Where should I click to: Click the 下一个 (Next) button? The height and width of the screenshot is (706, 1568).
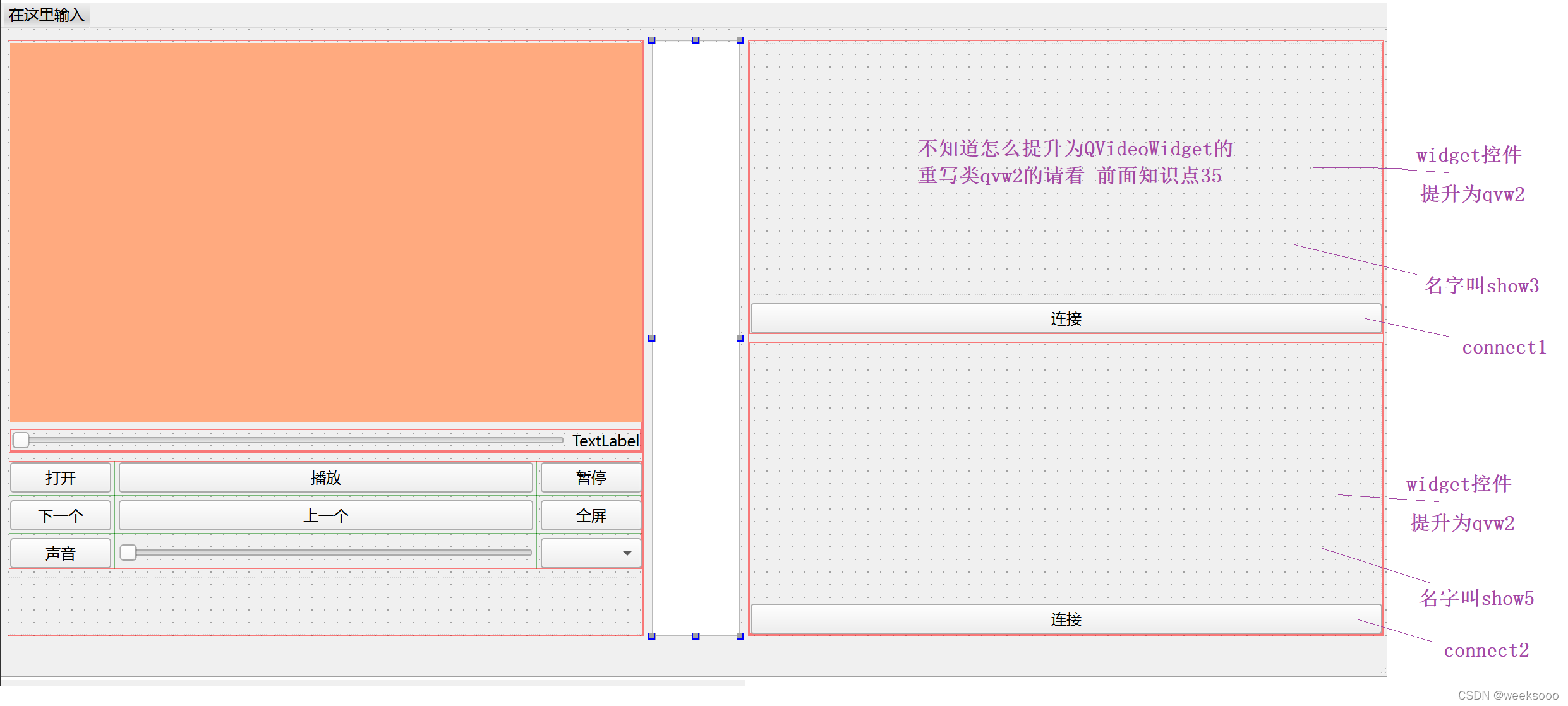61,516
